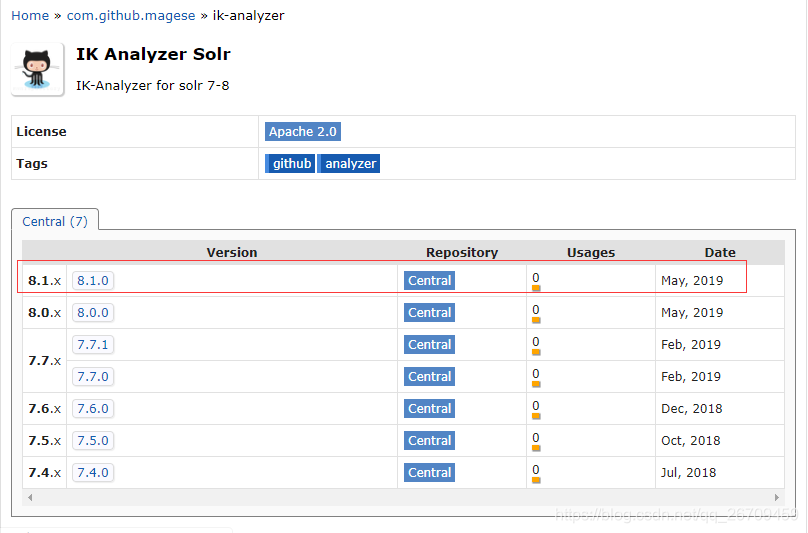Click the IK Analyzer Solr title

click(x=154, y=54)
